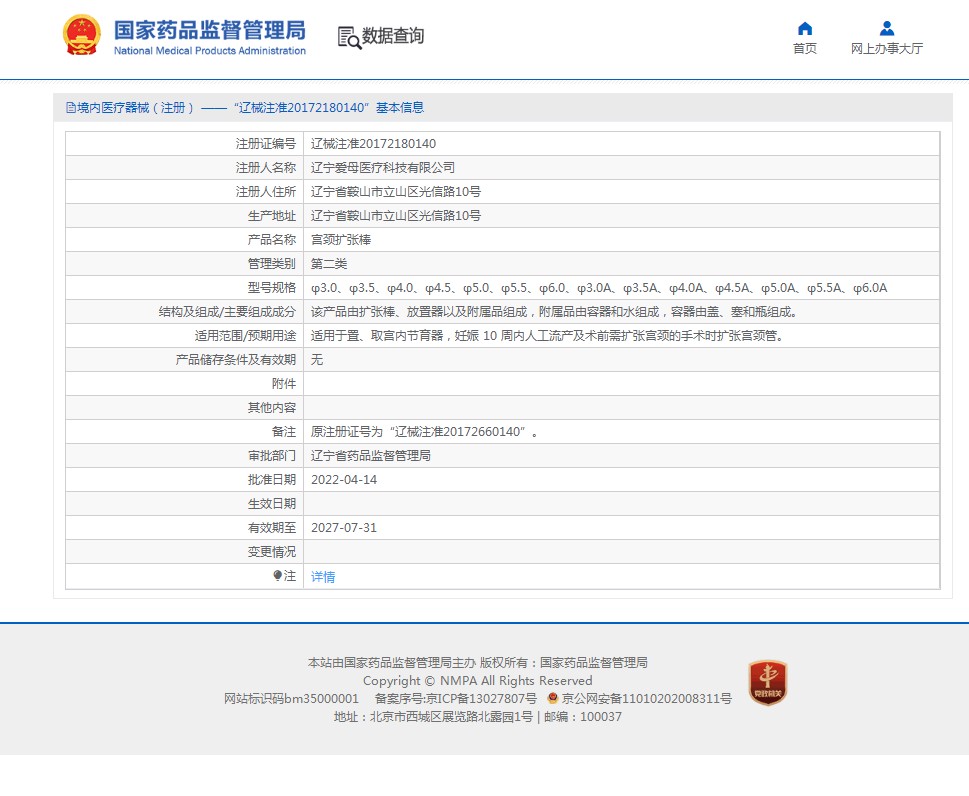Go to 首页 home icon

click(x=805, y=28)
